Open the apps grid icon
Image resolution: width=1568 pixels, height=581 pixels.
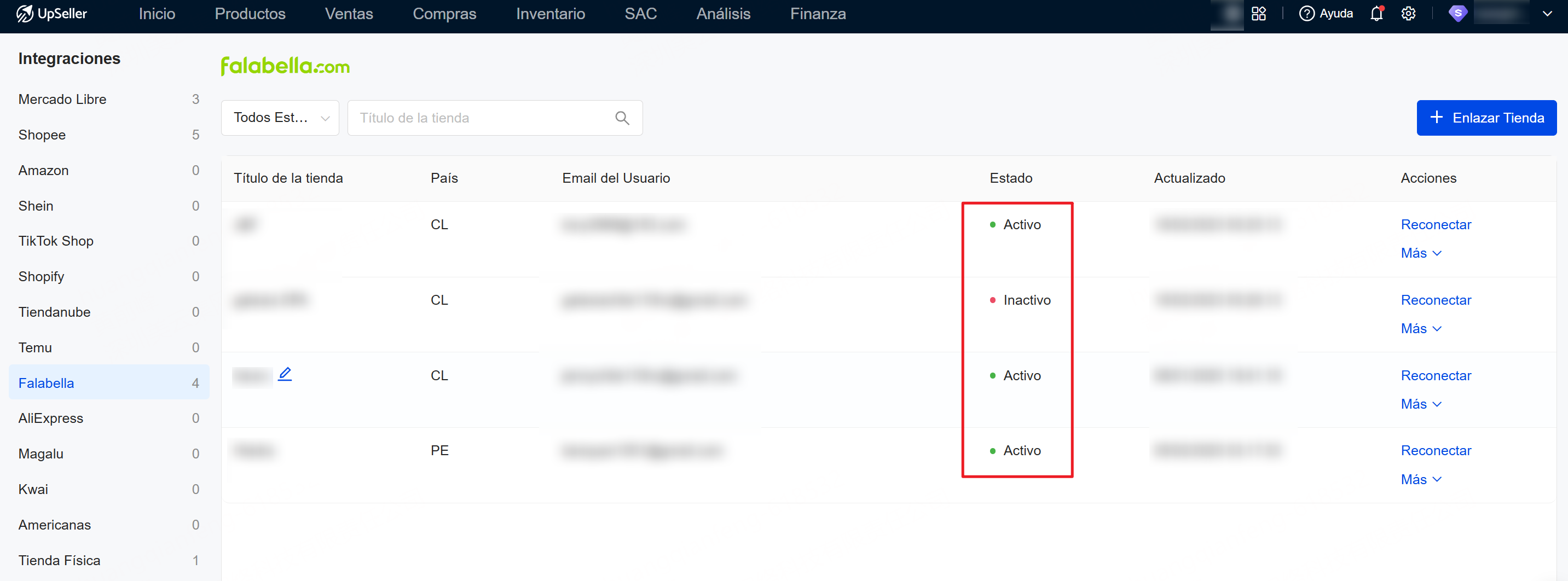(x=1258, y=13)
